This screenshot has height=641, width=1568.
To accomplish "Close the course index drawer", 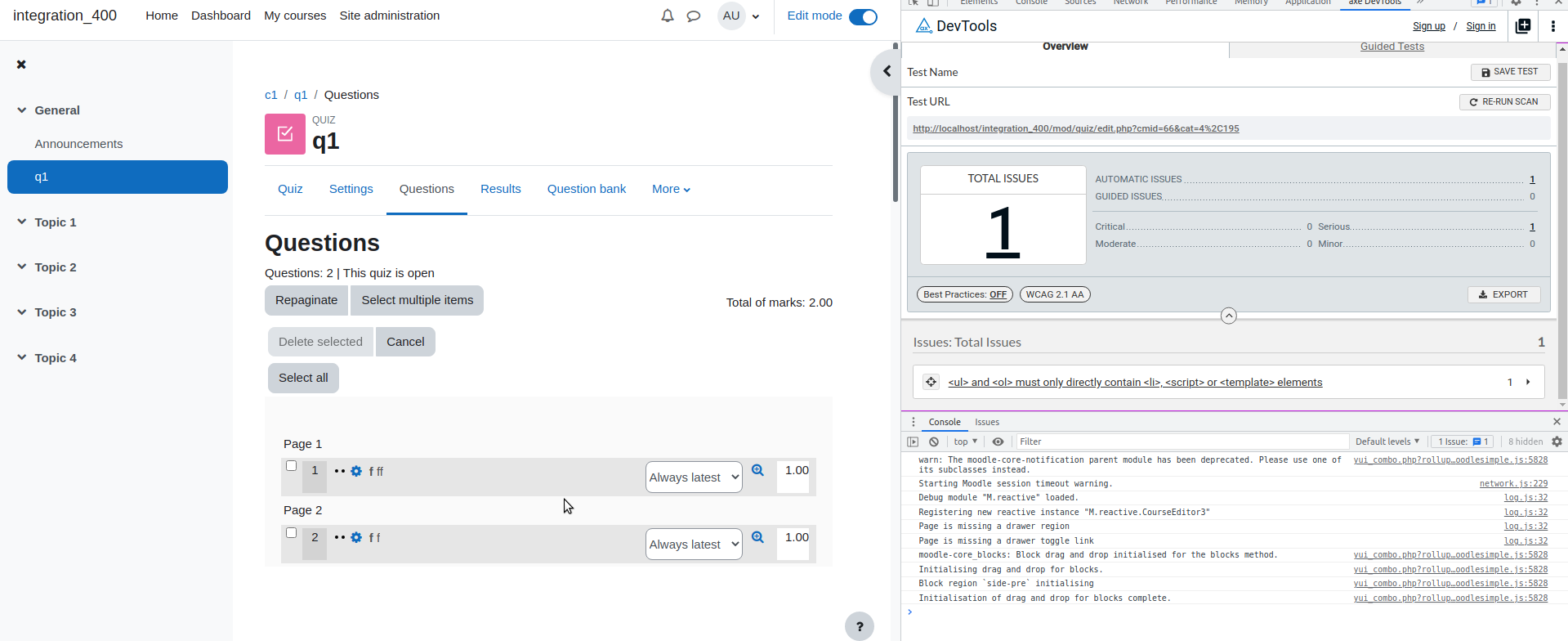I will coord(21,65).
